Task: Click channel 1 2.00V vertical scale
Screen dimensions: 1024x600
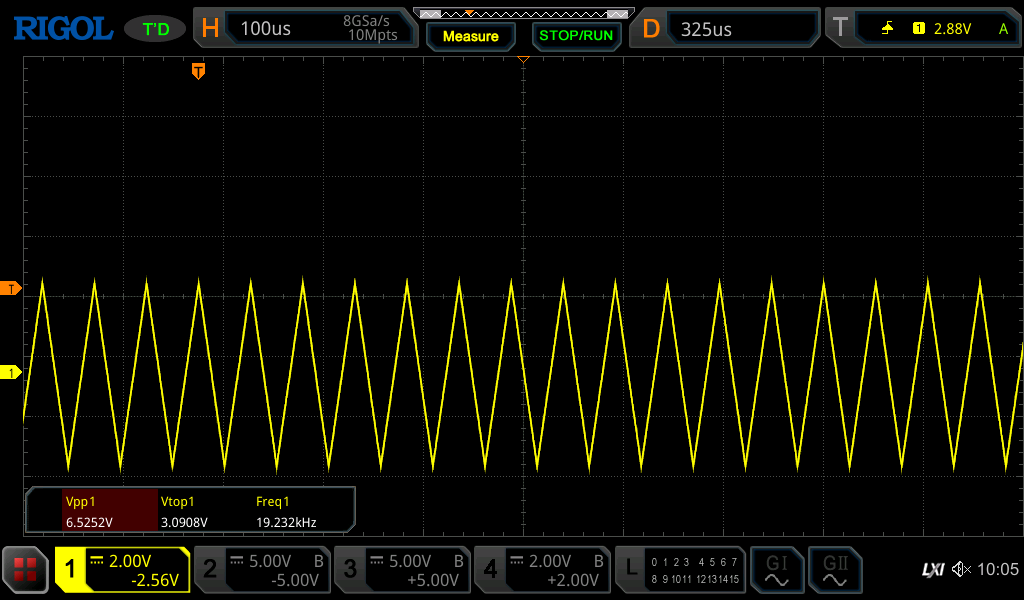Action: point(130,561)
